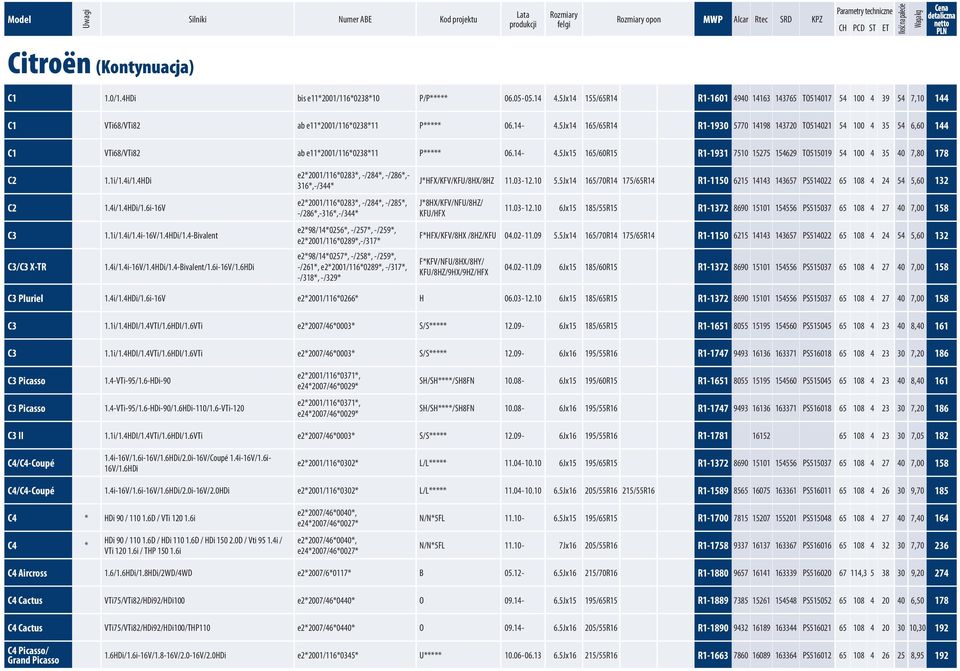960x671 pixels.
Task: Click tire size '155/65R14'
Action: tap(601, 98)
